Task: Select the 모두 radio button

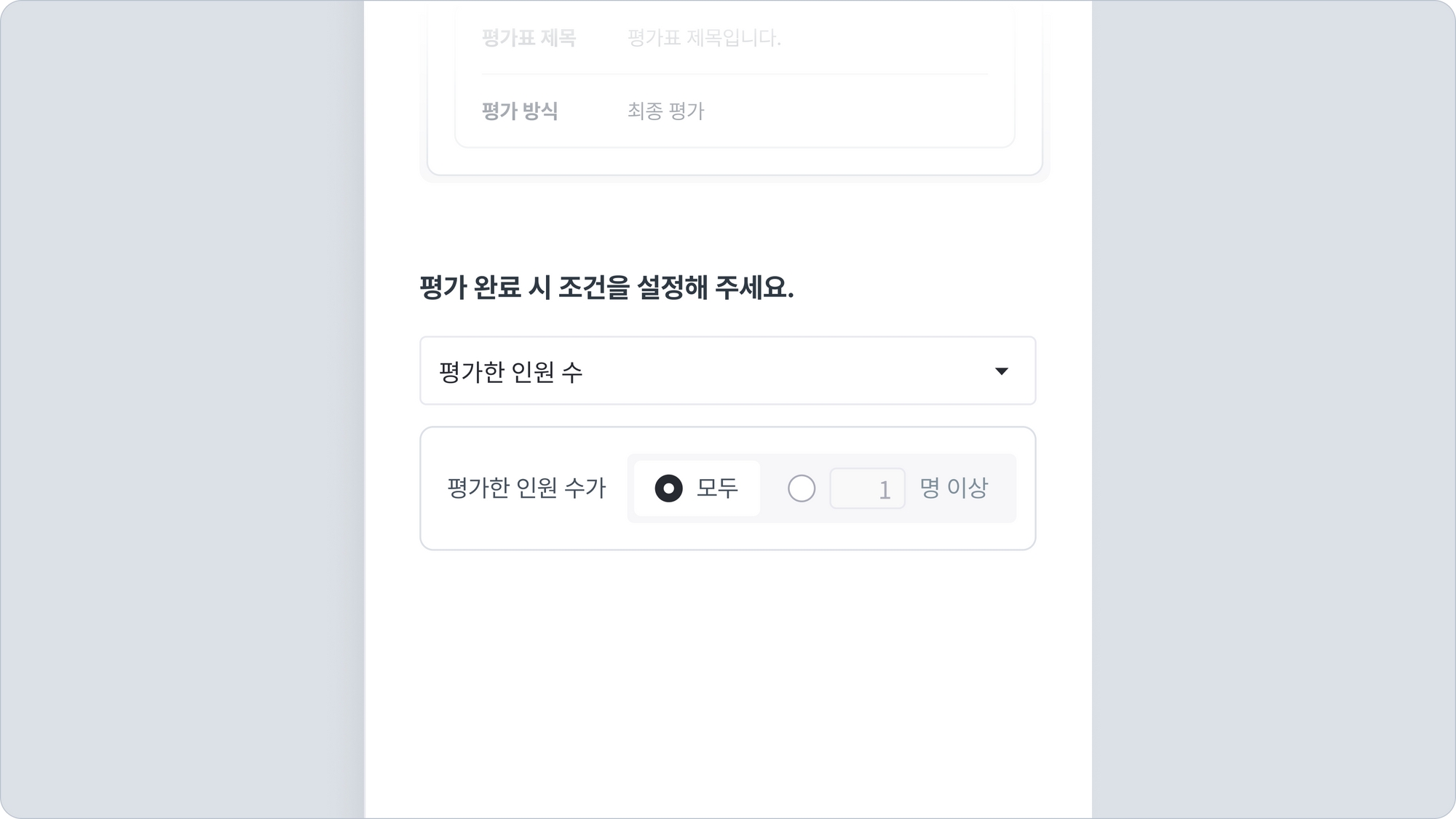Action: tap(668, 488)
